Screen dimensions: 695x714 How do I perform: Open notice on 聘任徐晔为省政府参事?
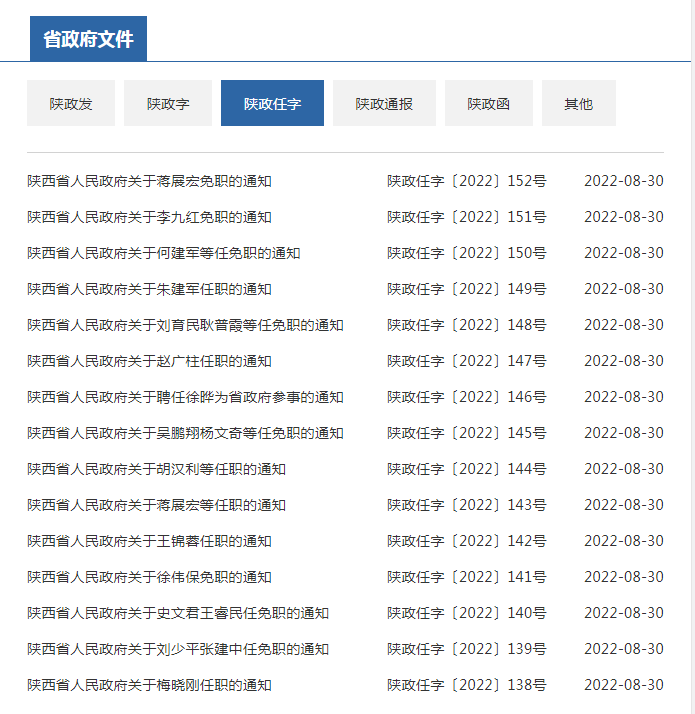(x=185, y=398)
